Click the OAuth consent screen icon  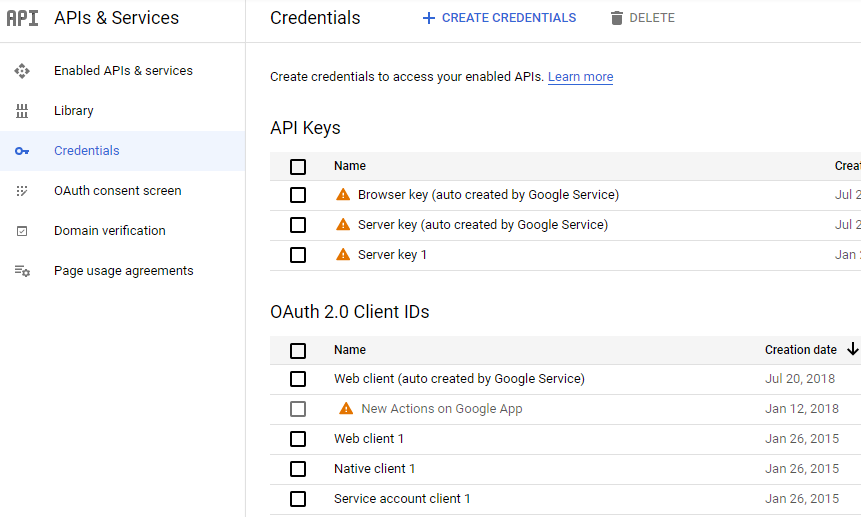coord(22,191)
